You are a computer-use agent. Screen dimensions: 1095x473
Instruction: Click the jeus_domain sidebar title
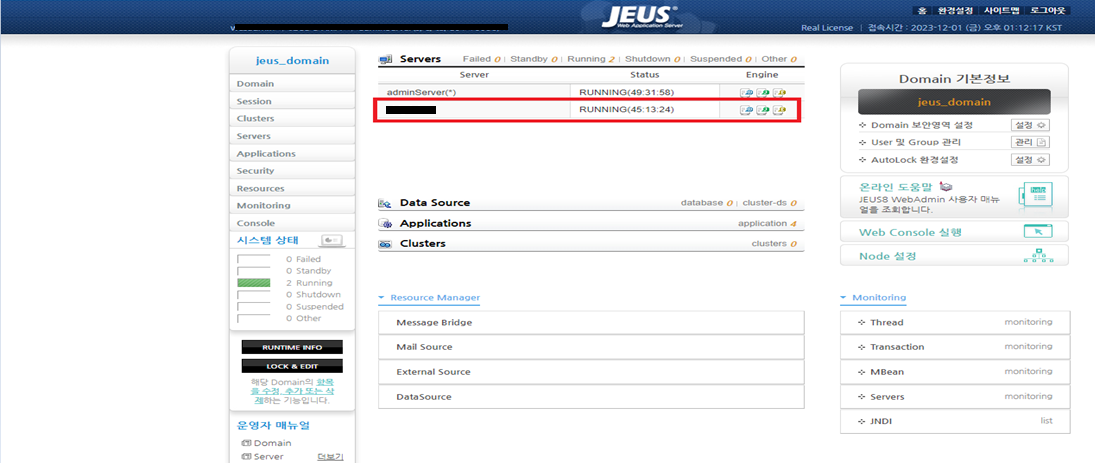point(292,61)
